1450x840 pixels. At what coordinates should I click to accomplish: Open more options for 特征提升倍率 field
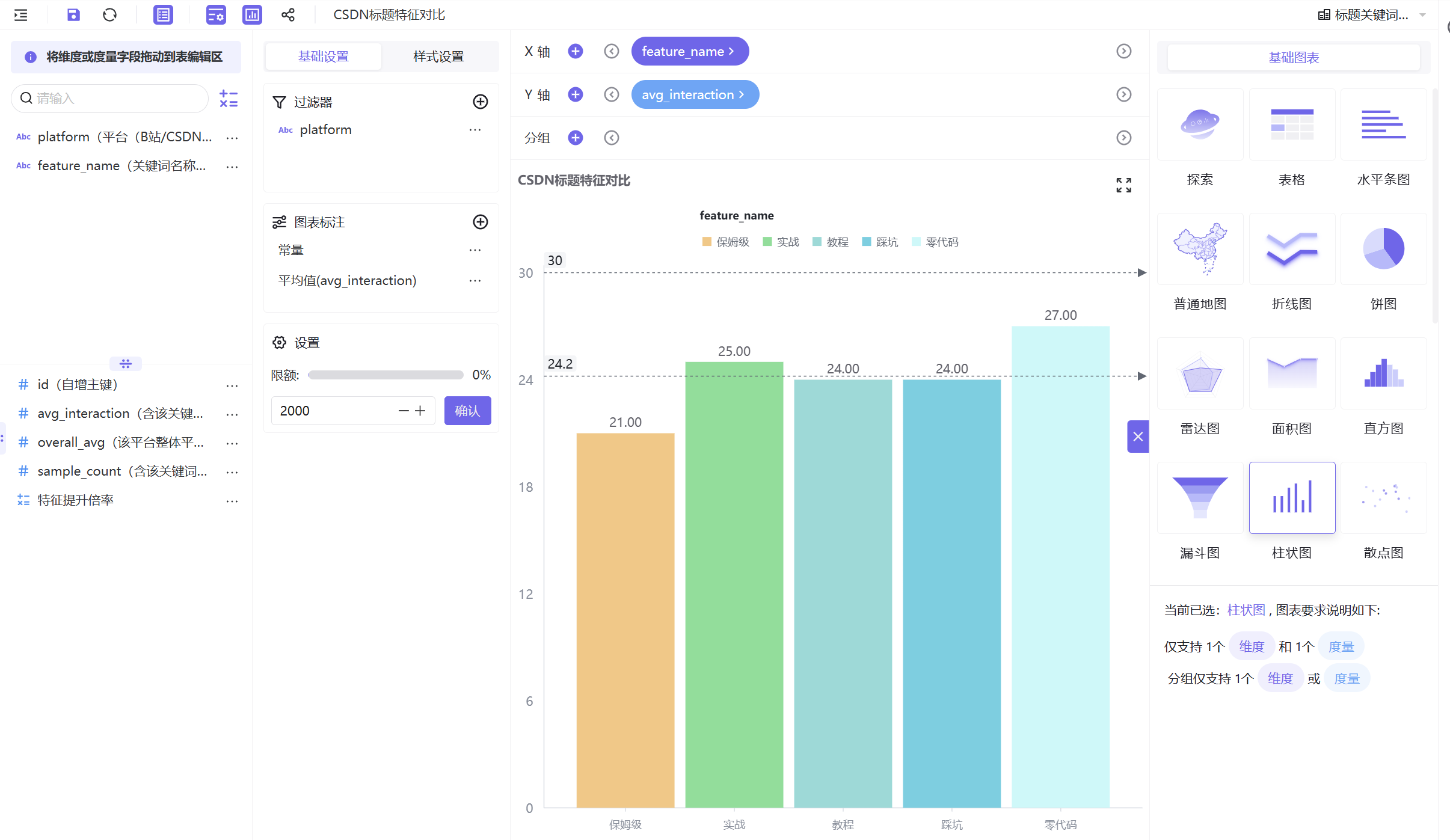pyautogui.click(x=232, y=501)
